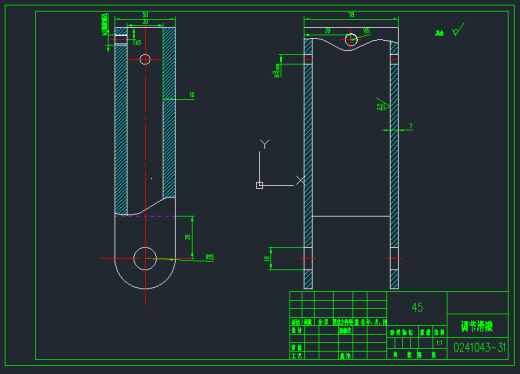Select the roughness triangle symbol on right wall
520x374 pixels.
[x=383, y=104]
